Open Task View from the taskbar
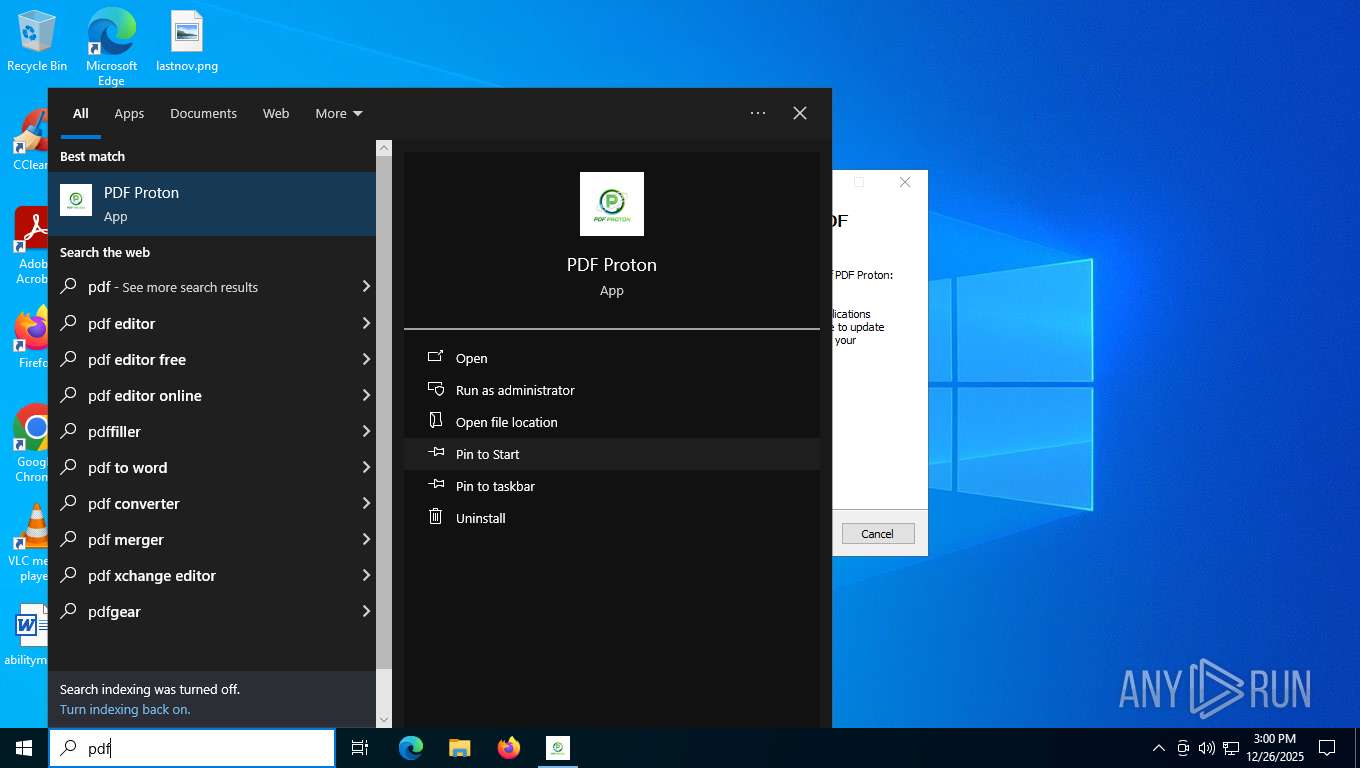Screen dimensions: 1360x768 pos(360,748)
